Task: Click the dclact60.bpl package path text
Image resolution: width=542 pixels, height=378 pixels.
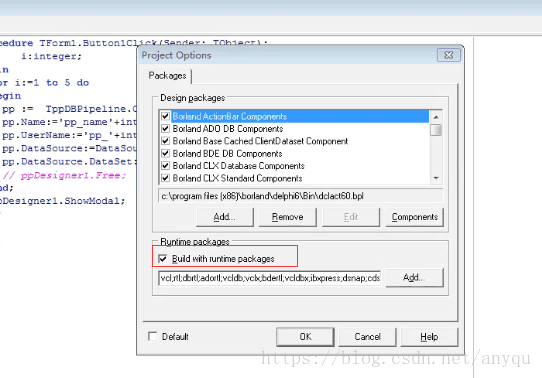Action: [x=262, y=196]
